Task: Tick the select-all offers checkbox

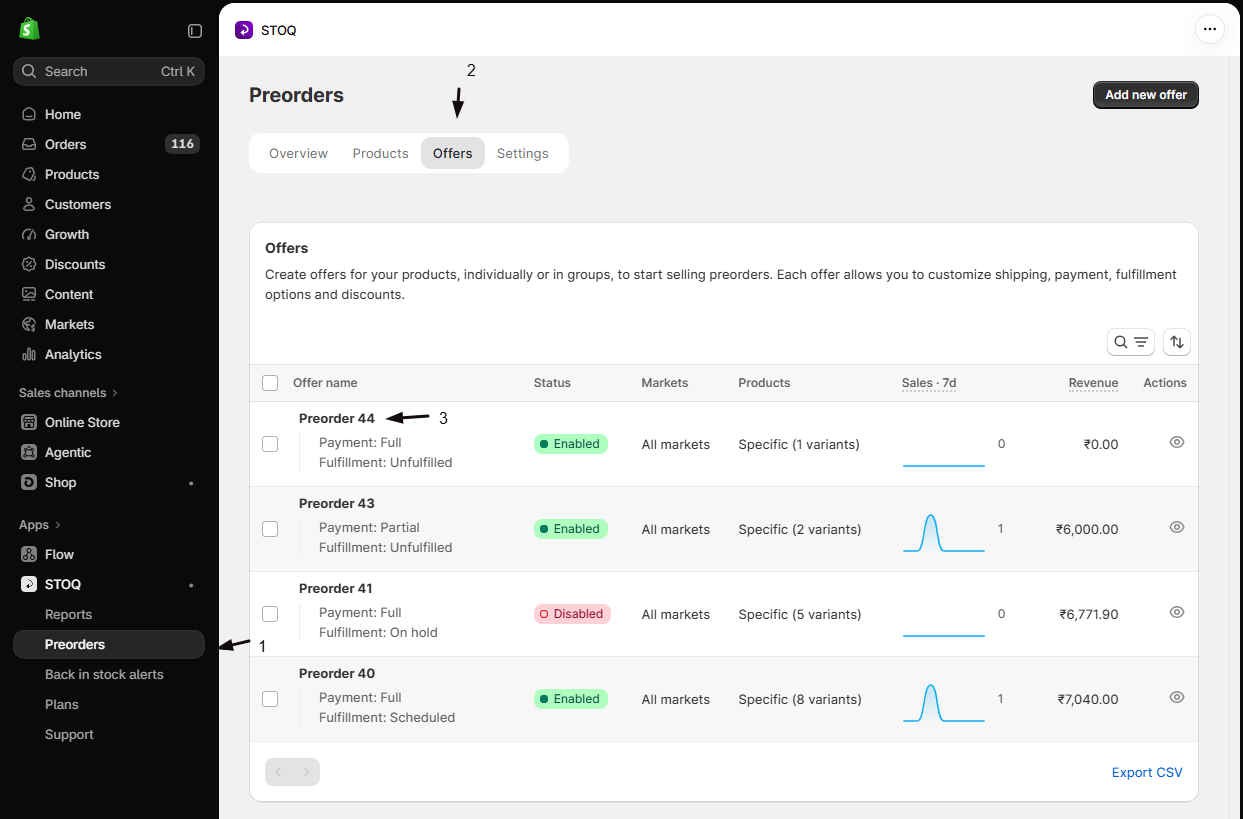Action: coord(270,383)
